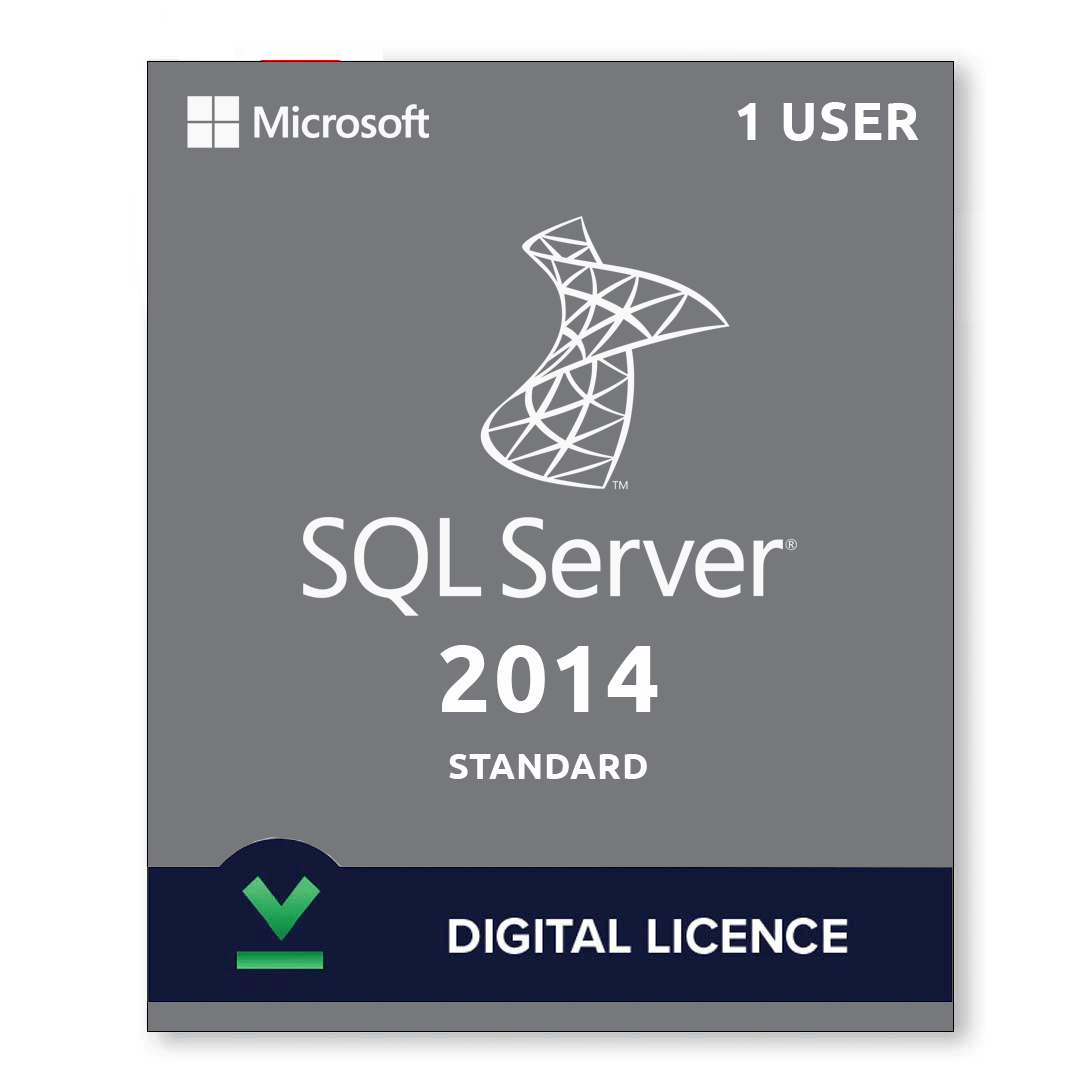Click the green download arrow icon

coord(280,922)
